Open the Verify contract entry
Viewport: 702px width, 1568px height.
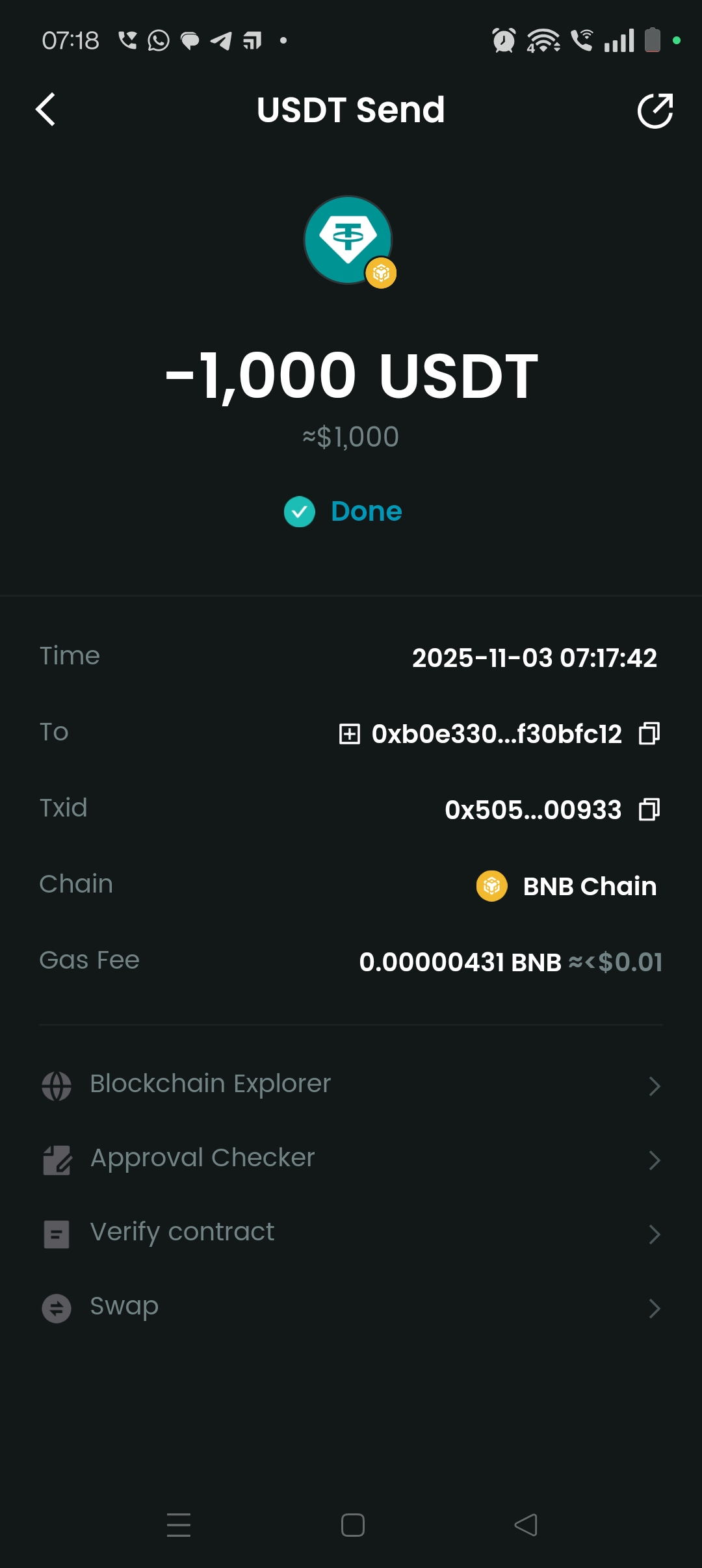pos(182,1232)
